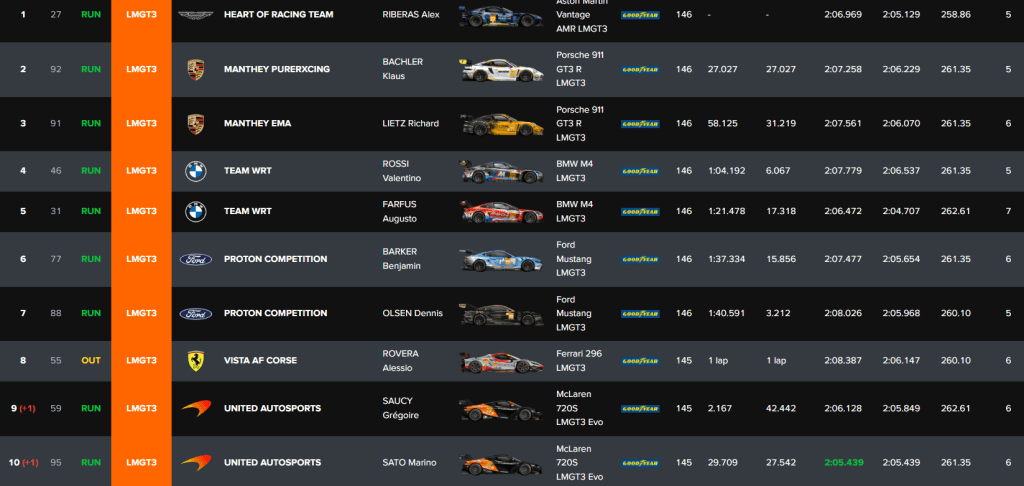Click UNITED AUTOSPORTS in Sato's row
This screenshot has width=1024, height=486.
click(272, 462)
